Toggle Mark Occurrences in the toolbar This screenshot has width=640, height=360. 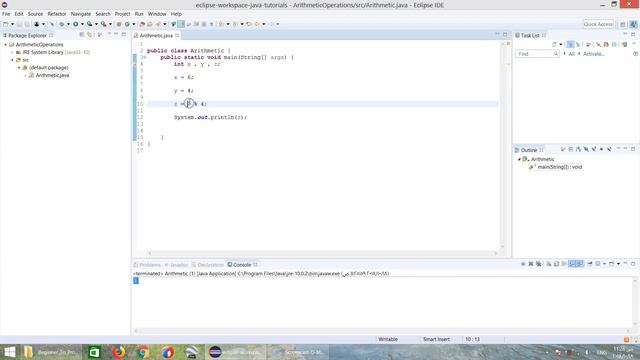pyautogui.click(x=180, y=24)
